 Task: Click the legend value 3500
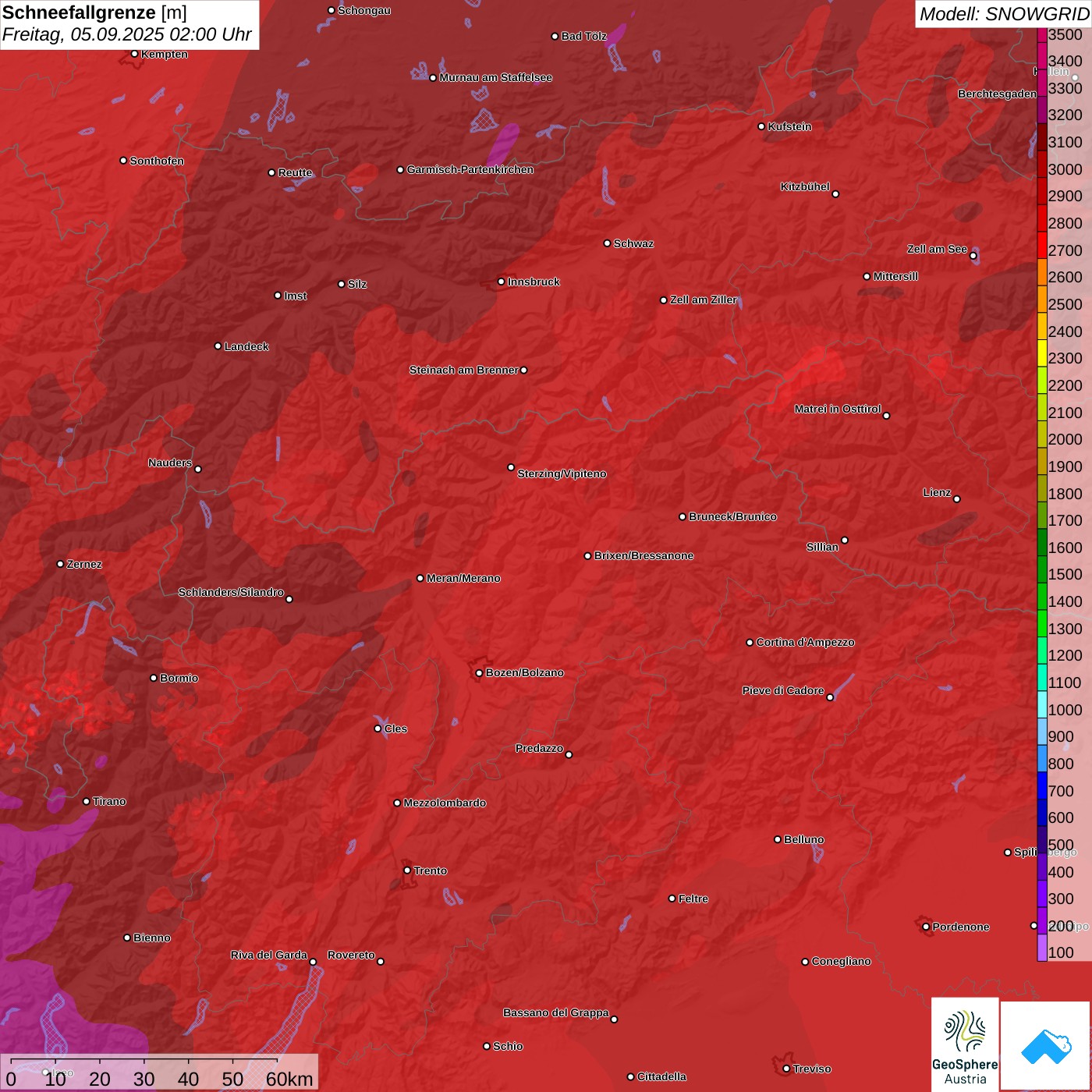click(x=1065, y=34)
